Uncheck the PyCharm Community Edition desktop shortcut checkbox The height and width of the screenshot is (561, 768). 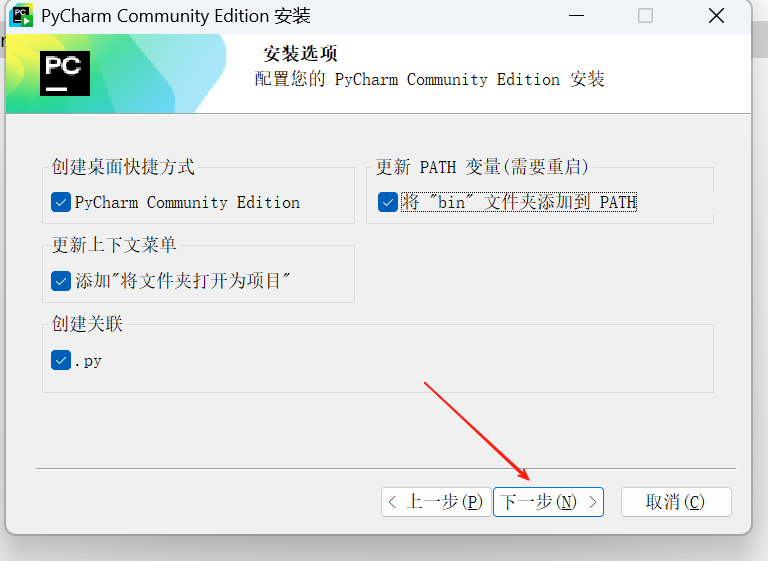tap(61, 202)
